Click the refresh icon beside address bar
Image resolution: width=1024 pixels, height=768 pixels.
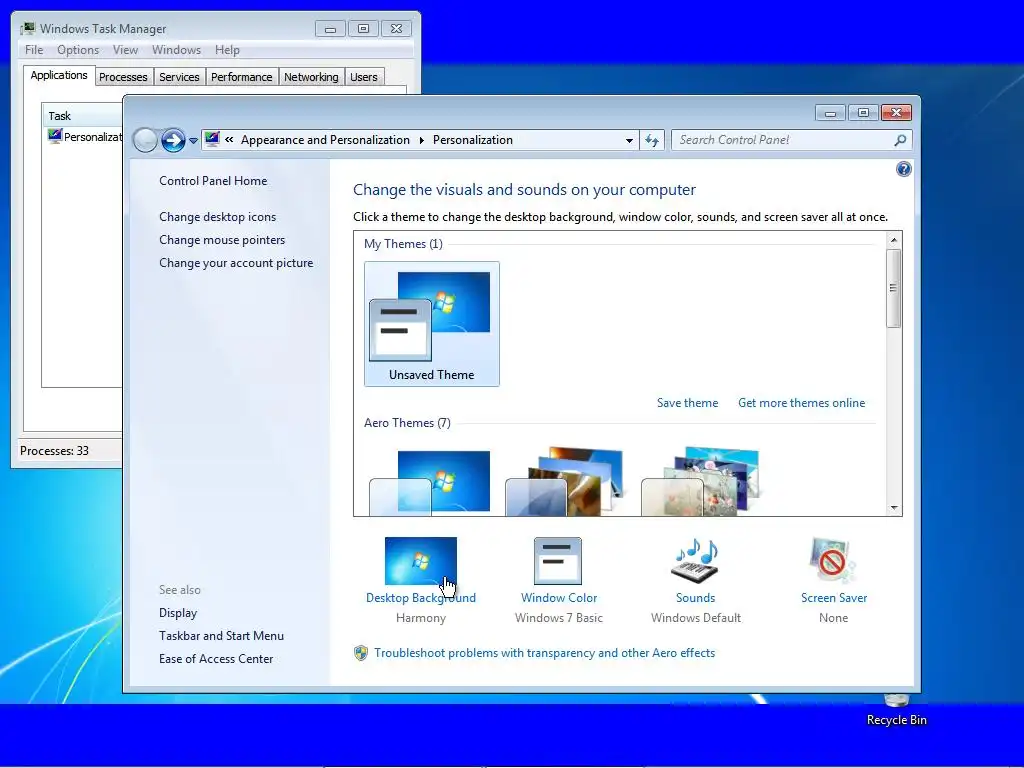pyautogui.click(x=652, y=140)
